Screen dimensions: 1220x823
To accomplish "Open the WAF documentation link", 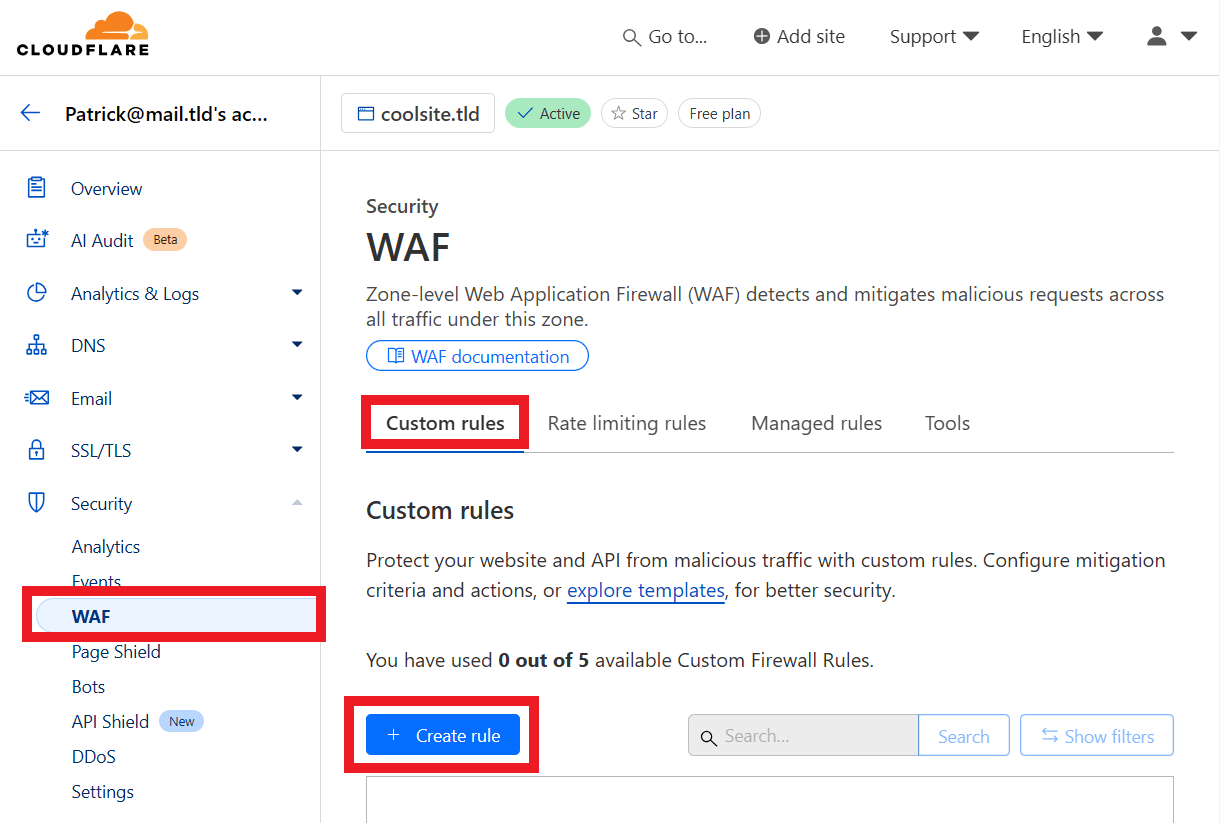I will tap(478, 356).
